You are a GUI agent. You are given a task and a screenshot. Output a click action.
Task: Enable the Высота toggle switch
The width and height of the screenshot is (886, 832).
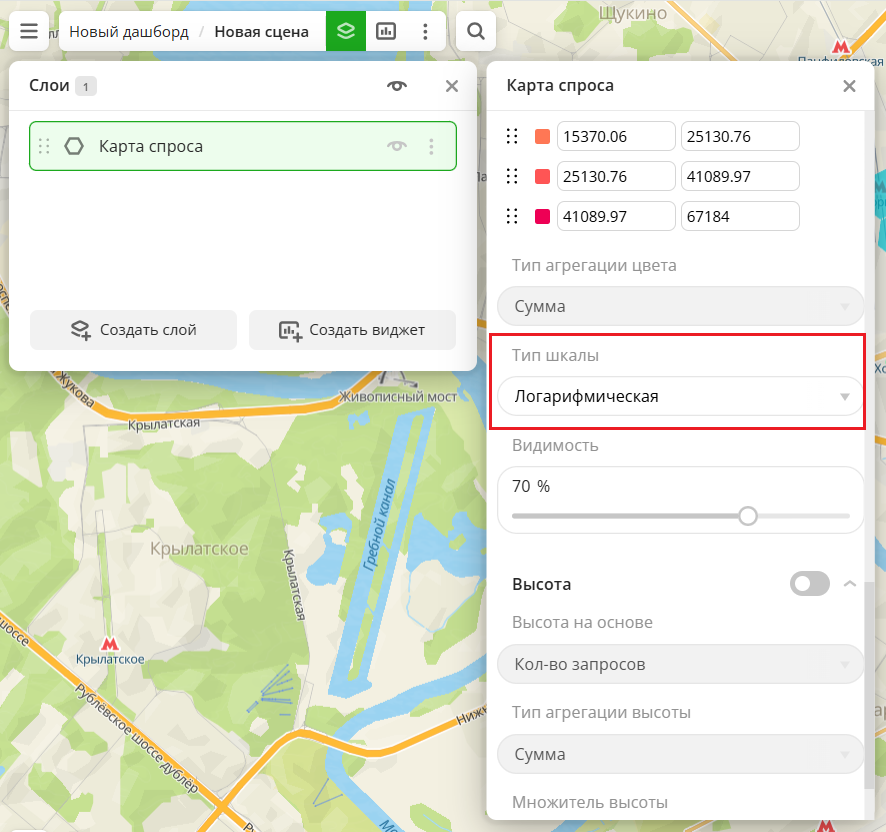[809, 584]
